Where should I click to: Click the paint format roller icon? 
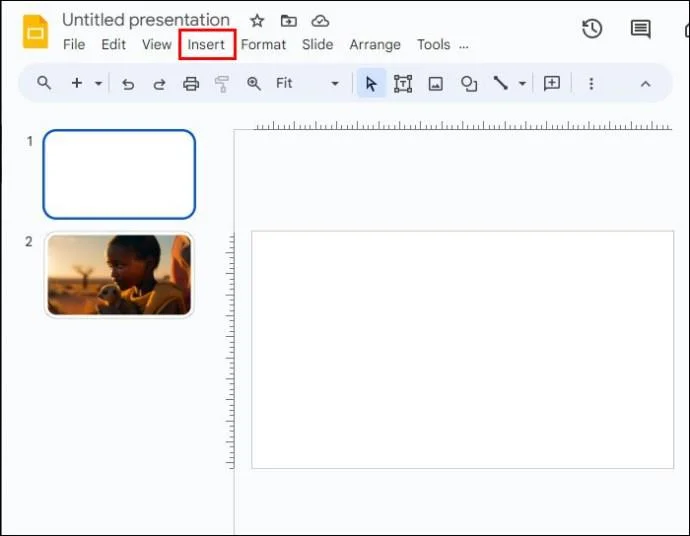tap(222, 84)
